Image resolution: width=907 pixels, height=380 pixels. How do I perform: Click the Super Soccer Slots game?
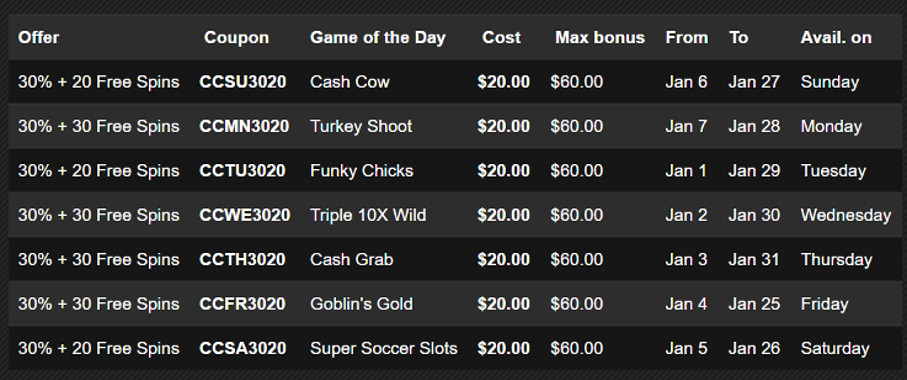(384, 349)
